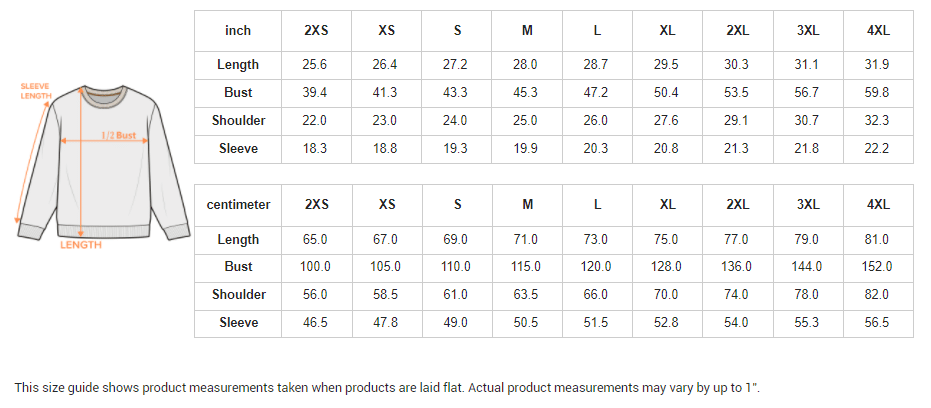The image size is (931, 408).
Task: Click the size guide disclaimer text
Action: [387, 388]
